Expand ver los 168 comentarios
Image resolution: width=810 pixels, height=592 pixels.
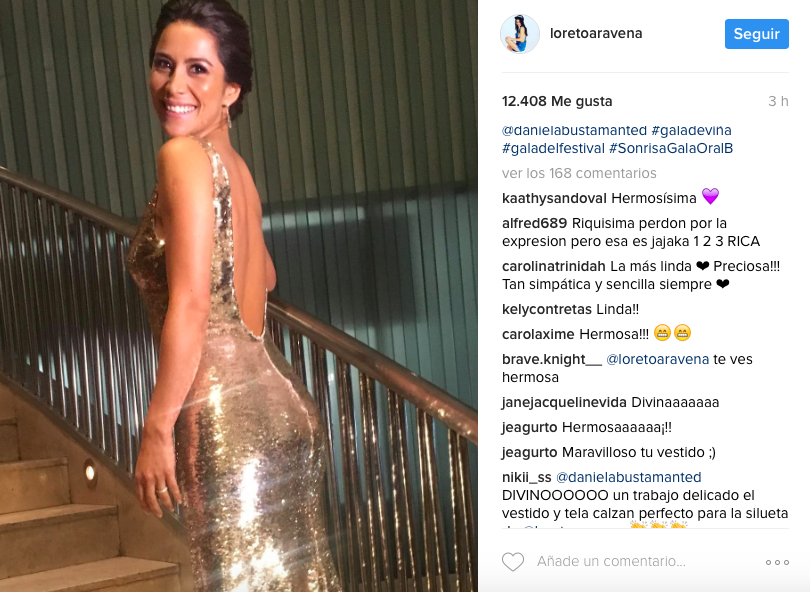(x=579, y=173)
